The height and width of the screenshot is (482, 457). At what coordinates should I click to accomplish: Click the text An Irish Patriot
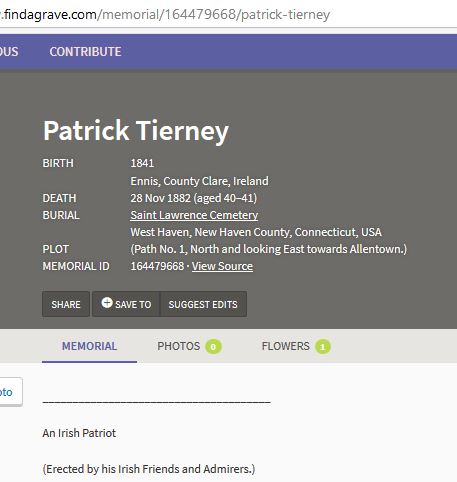tap(79, 433)
